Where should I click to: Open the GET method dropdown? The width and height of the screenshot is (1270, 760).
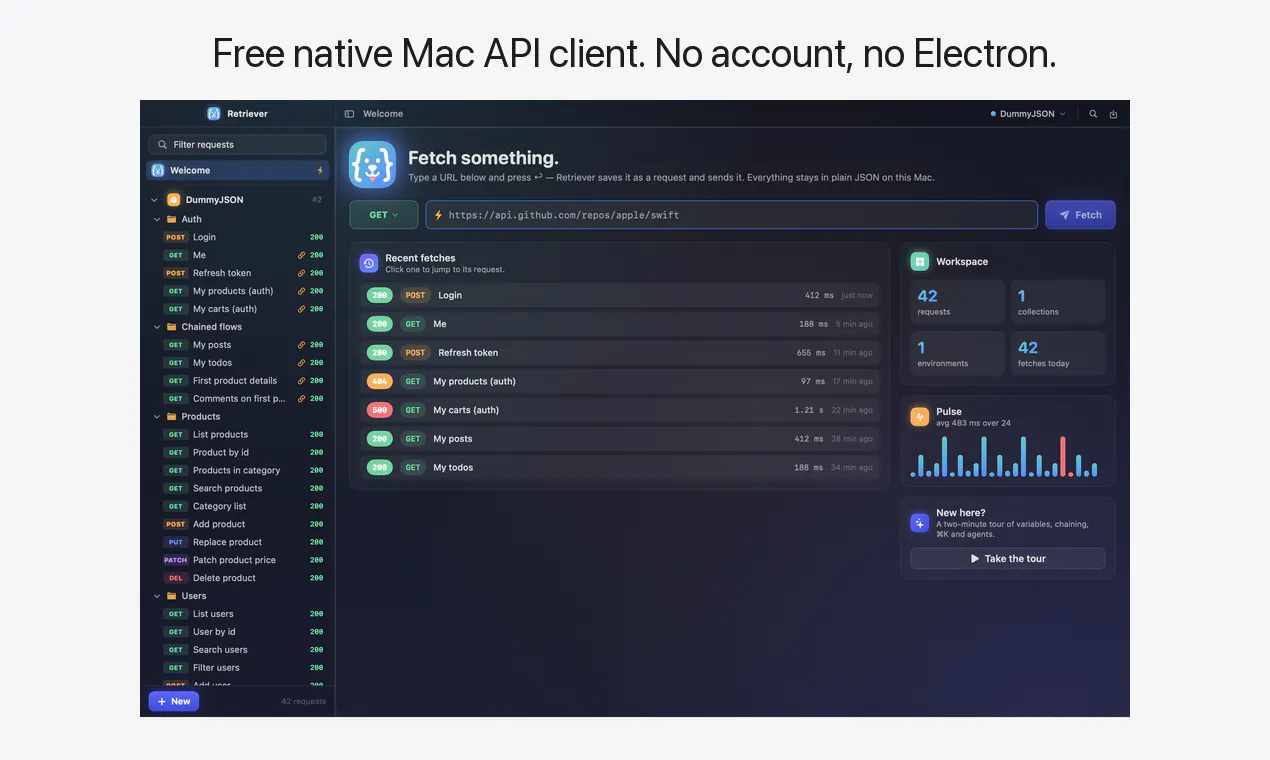click(x=384, y=215)
